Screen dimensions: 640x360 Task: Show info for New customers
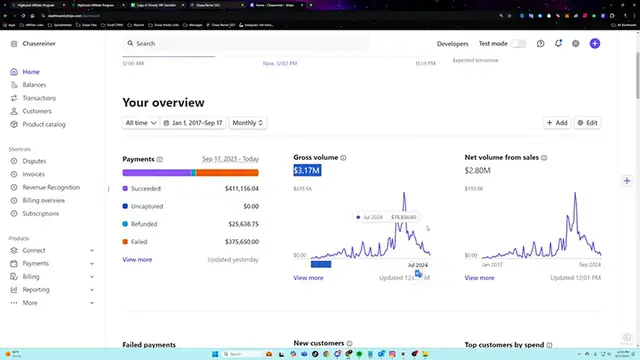(349, 344)
